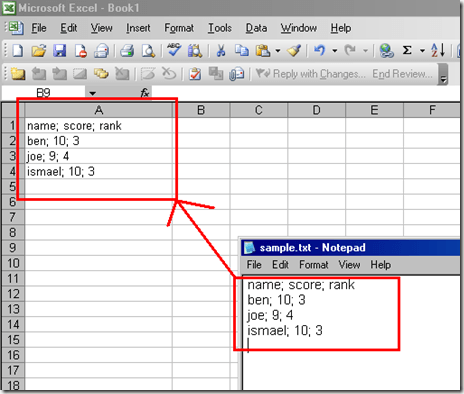Click the New Comment icon in reviewing toolbar

tap(18, 74)
